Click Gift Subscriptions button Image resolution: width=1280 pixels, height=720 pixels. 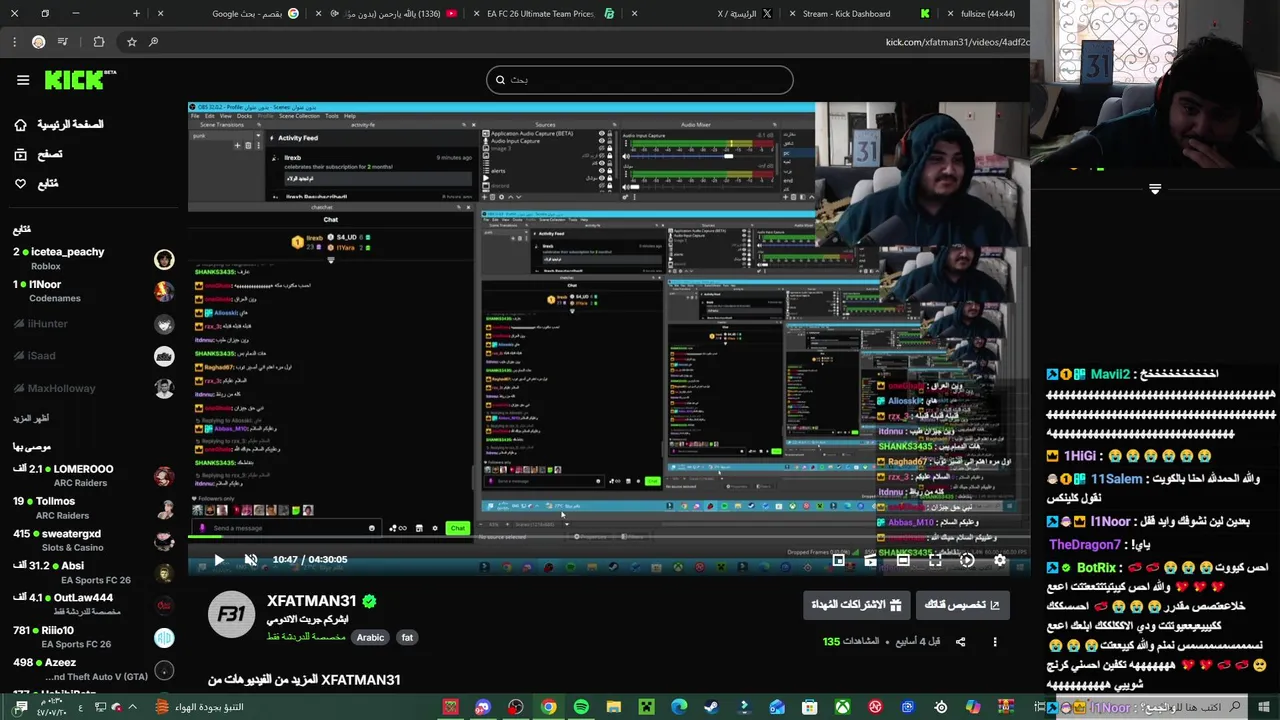point(857,605)
